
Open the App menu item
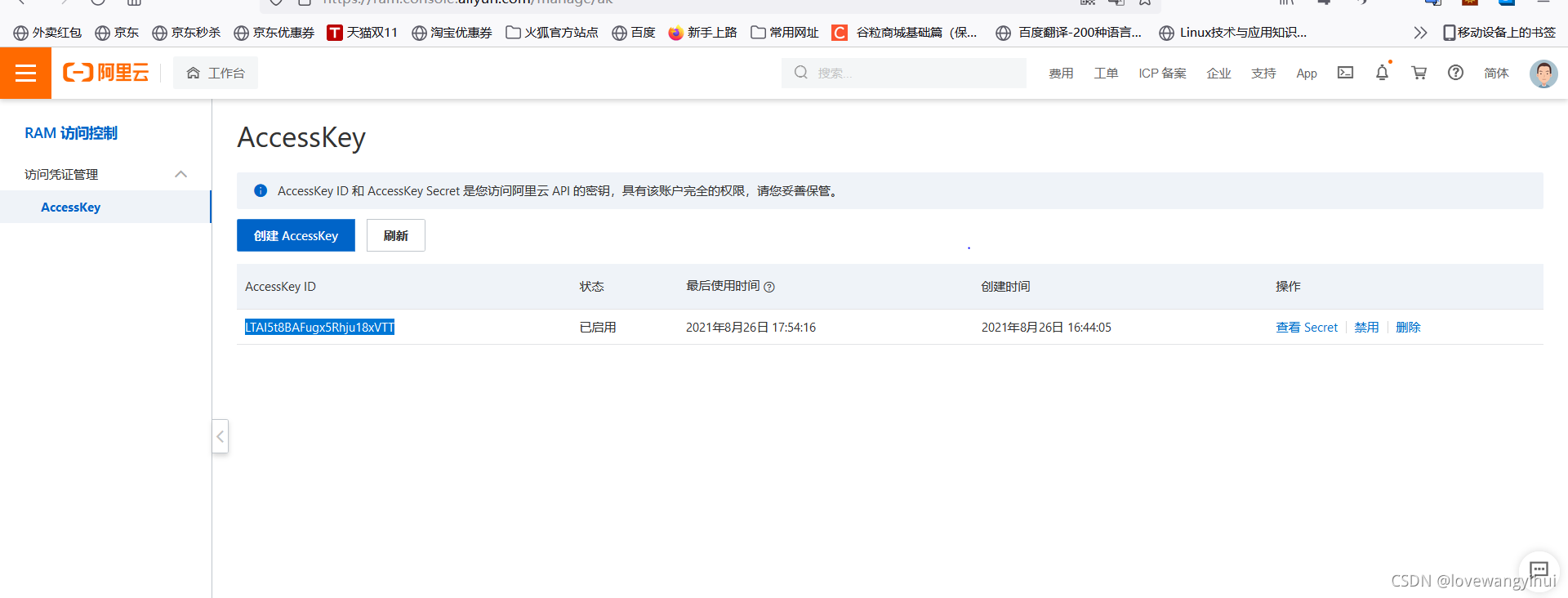coord(1307,74)
